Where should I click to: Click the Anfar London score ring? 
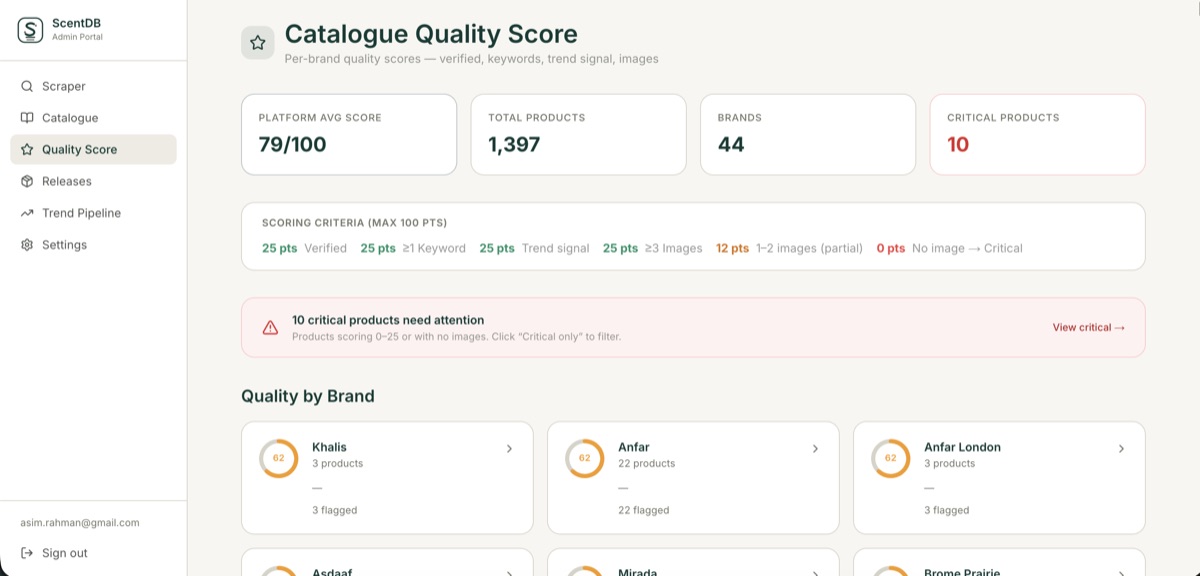click(891, 458)
